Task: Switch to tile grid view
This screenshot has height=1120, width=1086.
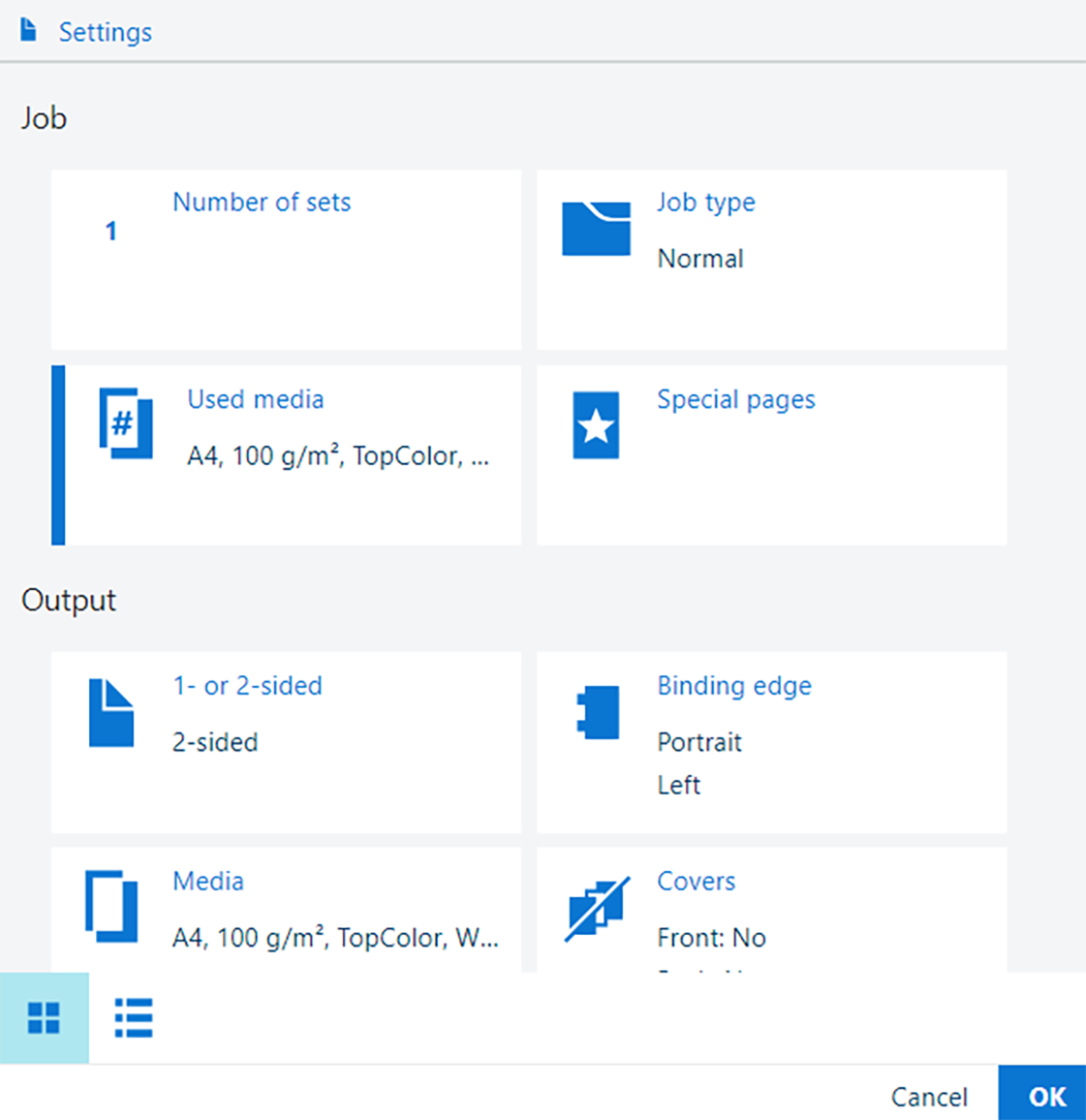Action: [44, 1017]
